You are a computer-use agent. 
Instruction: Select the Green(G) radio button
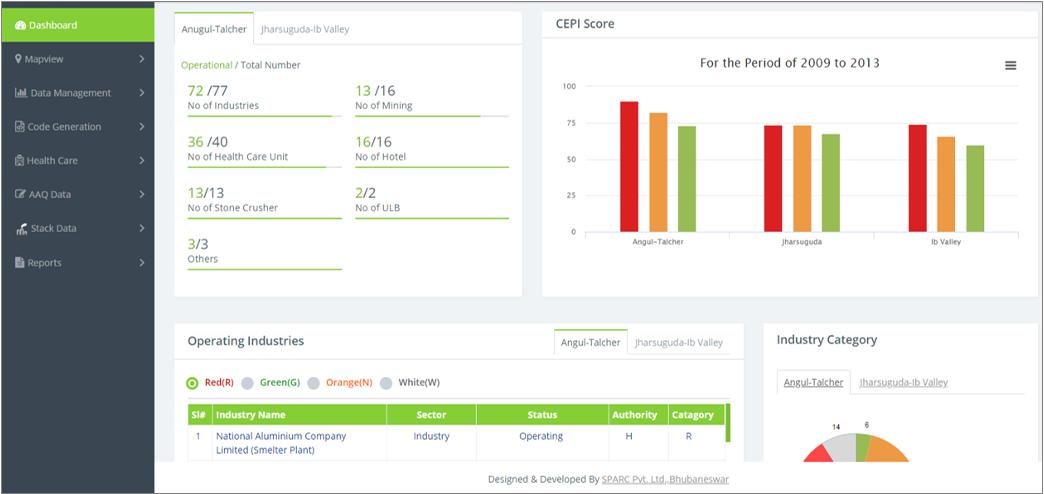coord(248,383)
